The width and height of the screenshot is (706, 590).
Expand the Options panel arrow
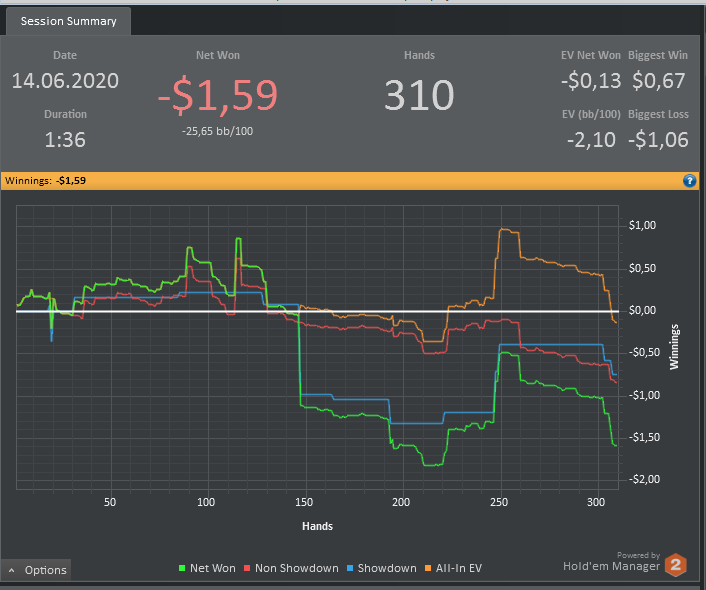[x=12, y=570]
